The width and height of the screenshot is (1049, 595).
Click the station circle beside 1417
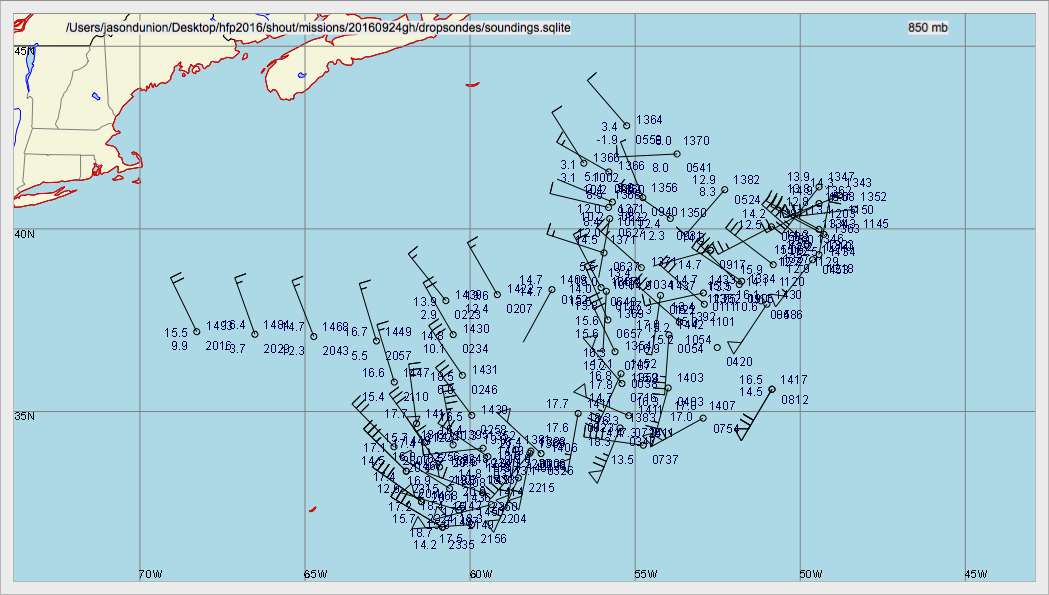point(772,389)
